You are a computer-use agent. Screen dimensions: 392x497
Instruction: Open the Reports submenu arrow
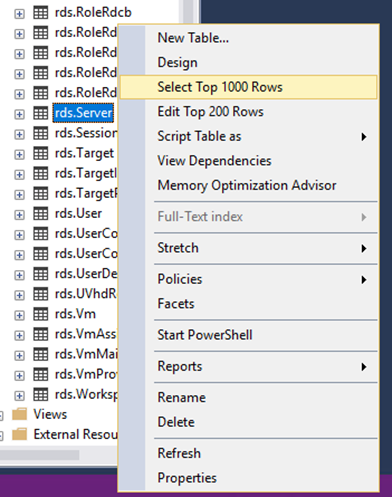(x=364, y=367)
